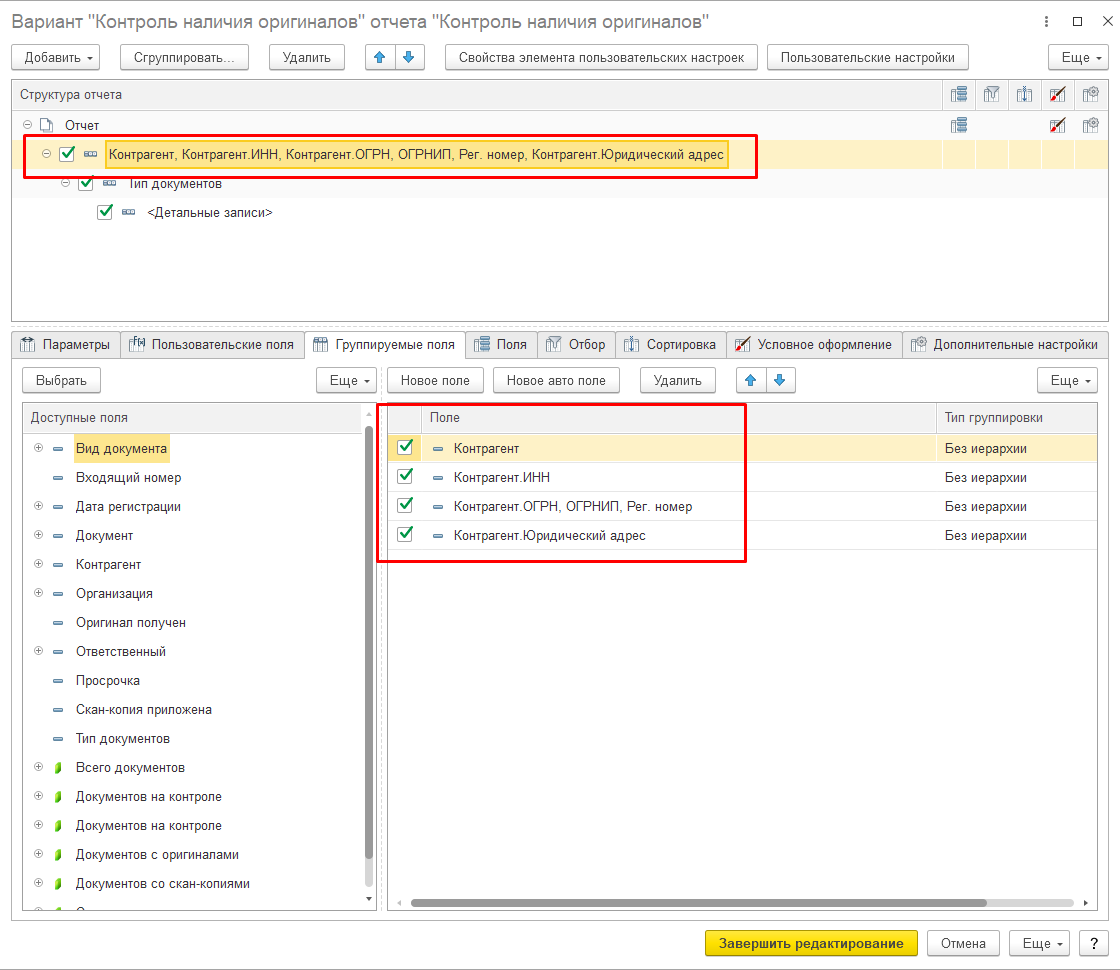Toggle Контрагент.ОГРН, ОГРНИП, Рег. номер checkbox
The width and height of the screenshot is (1120, 970).
coord(405,505)
